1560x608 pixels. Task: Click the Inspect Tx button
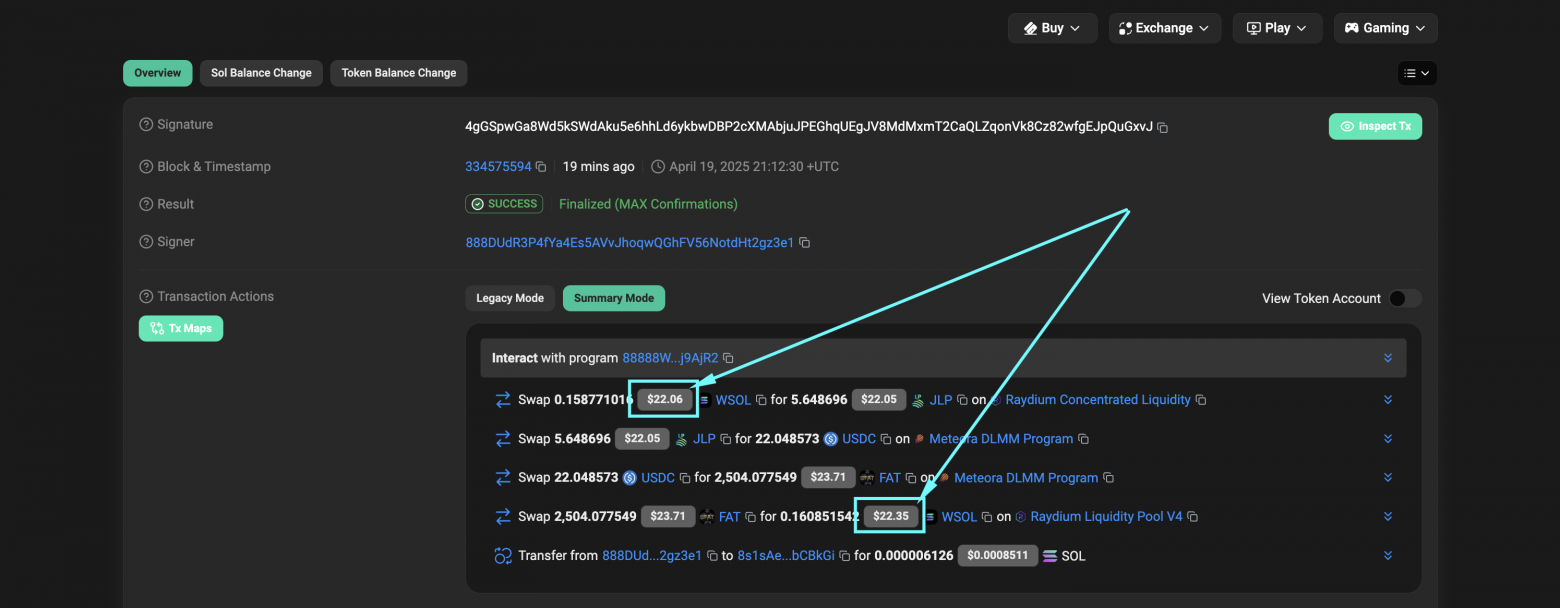coord(1375,126)
